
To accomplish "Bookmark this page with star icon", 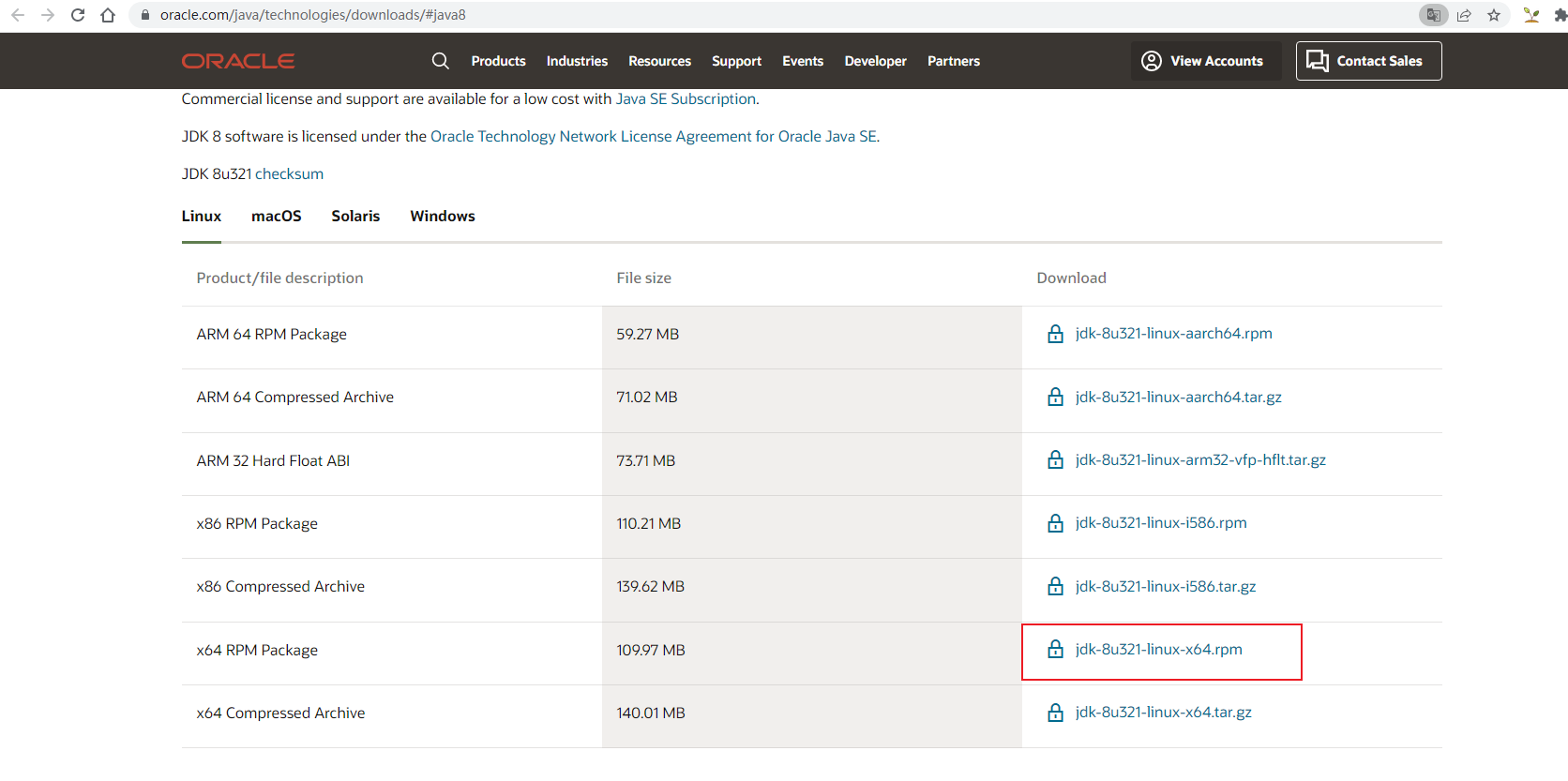I will [1494, 15].
